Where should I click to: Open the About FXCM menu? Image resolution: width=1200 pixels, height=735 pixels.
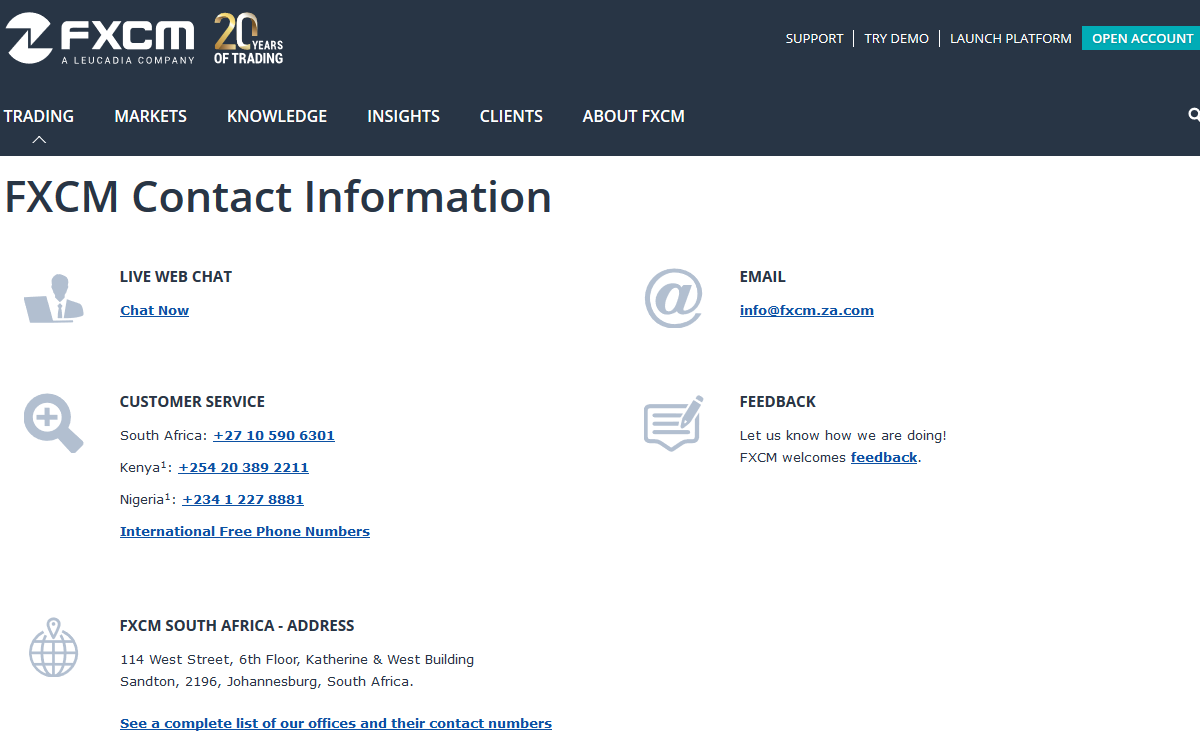tap(633, 116)
